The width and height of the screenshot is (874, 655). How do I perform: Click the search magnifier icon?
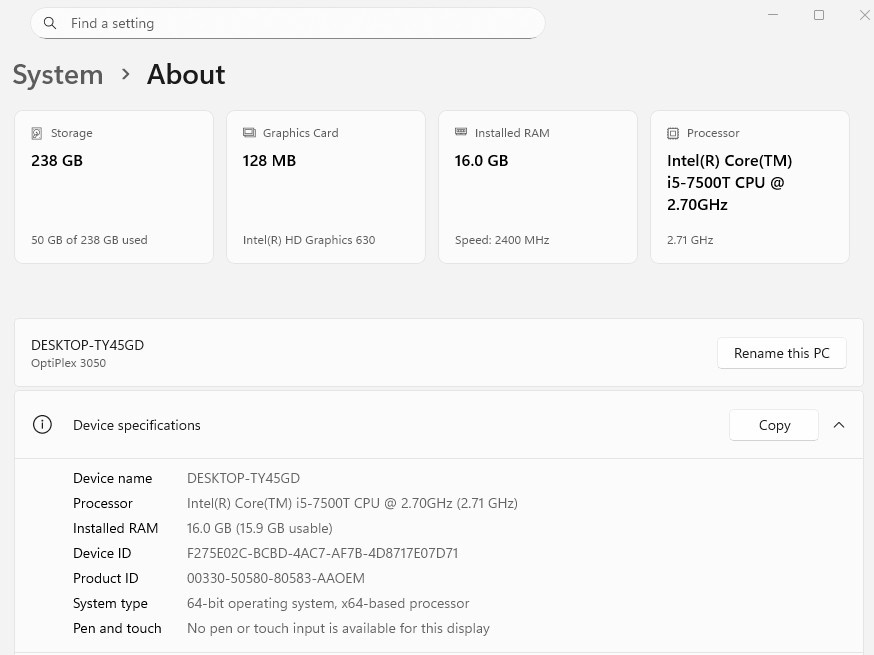click(x=50, y=23)
